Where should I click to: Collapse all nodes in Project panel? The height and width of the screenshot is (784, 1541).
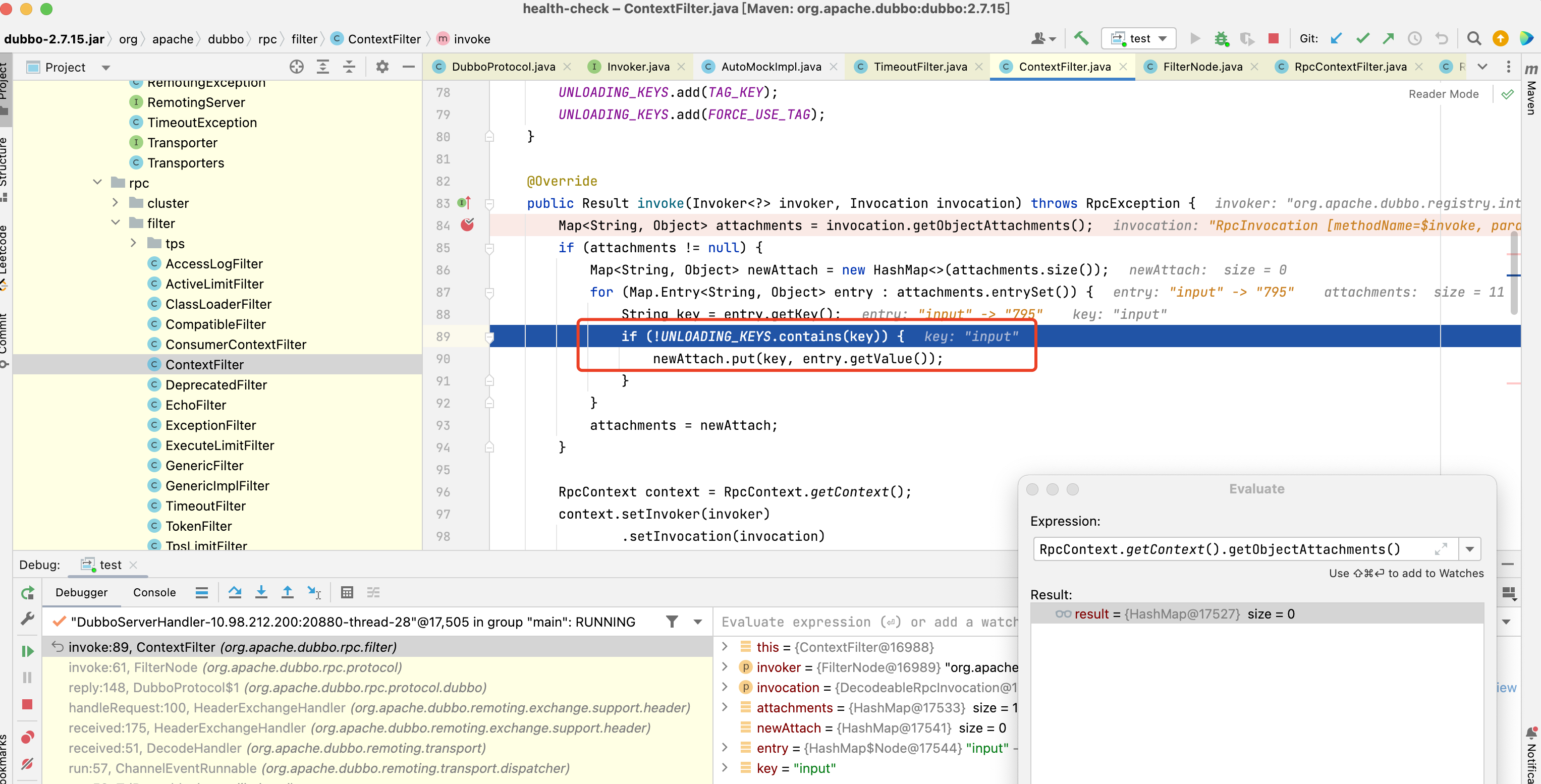click(x=349, y=67)
